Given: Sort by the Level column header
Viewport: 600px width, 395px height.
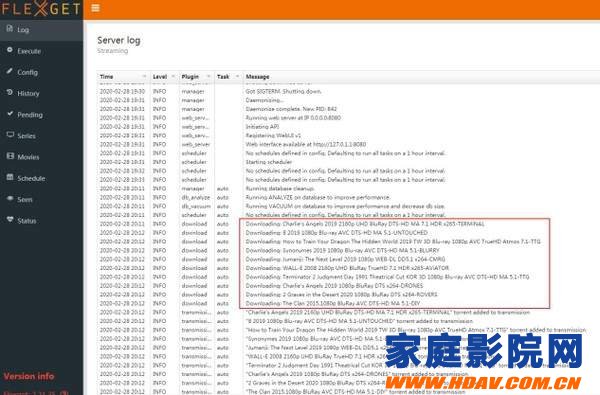Looking at the screenshot, I should coord(160,77).
